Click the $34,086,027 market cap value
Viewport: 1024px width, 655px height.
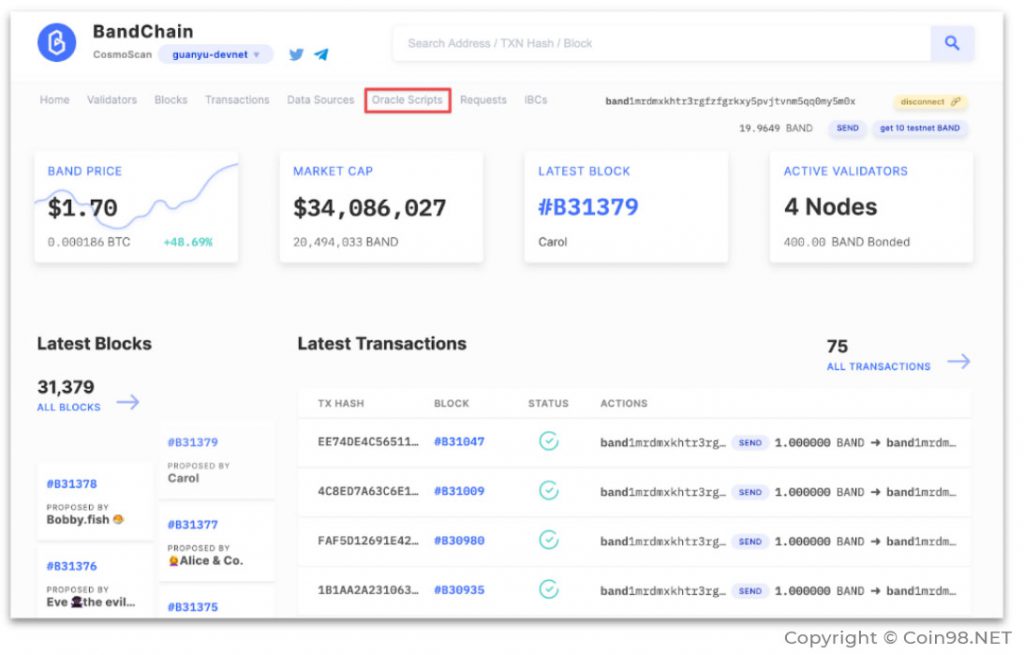click(370, 208)
